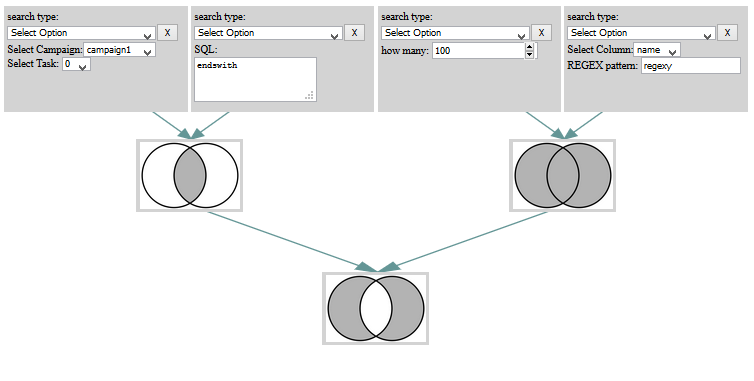Open the Select Task dropdown
The width and height of the screenshot is (754, 381).
[76, 64]
